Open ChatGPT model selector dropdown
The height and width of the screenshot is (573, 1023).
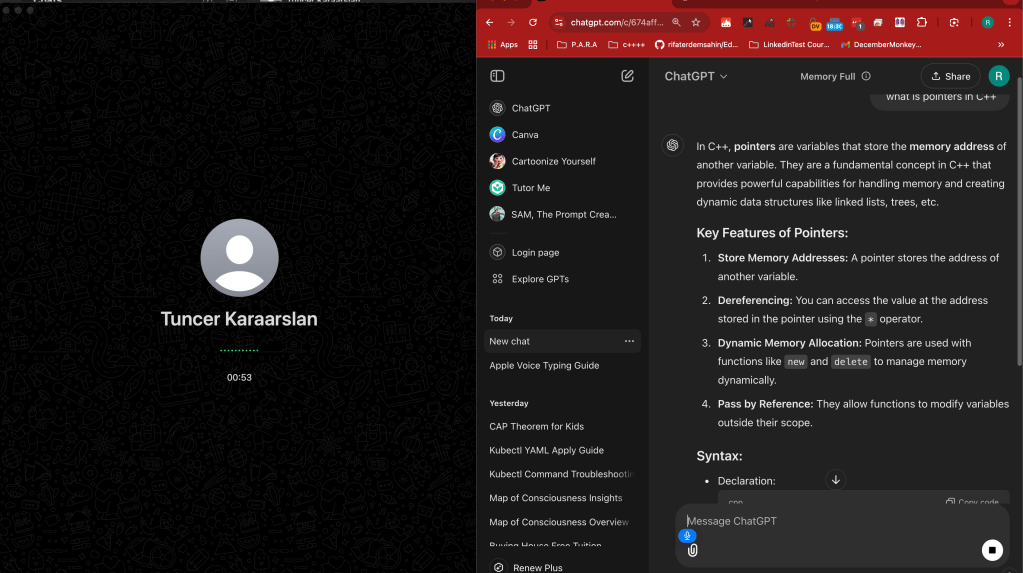pyautogui.click(x=695, y=76)
